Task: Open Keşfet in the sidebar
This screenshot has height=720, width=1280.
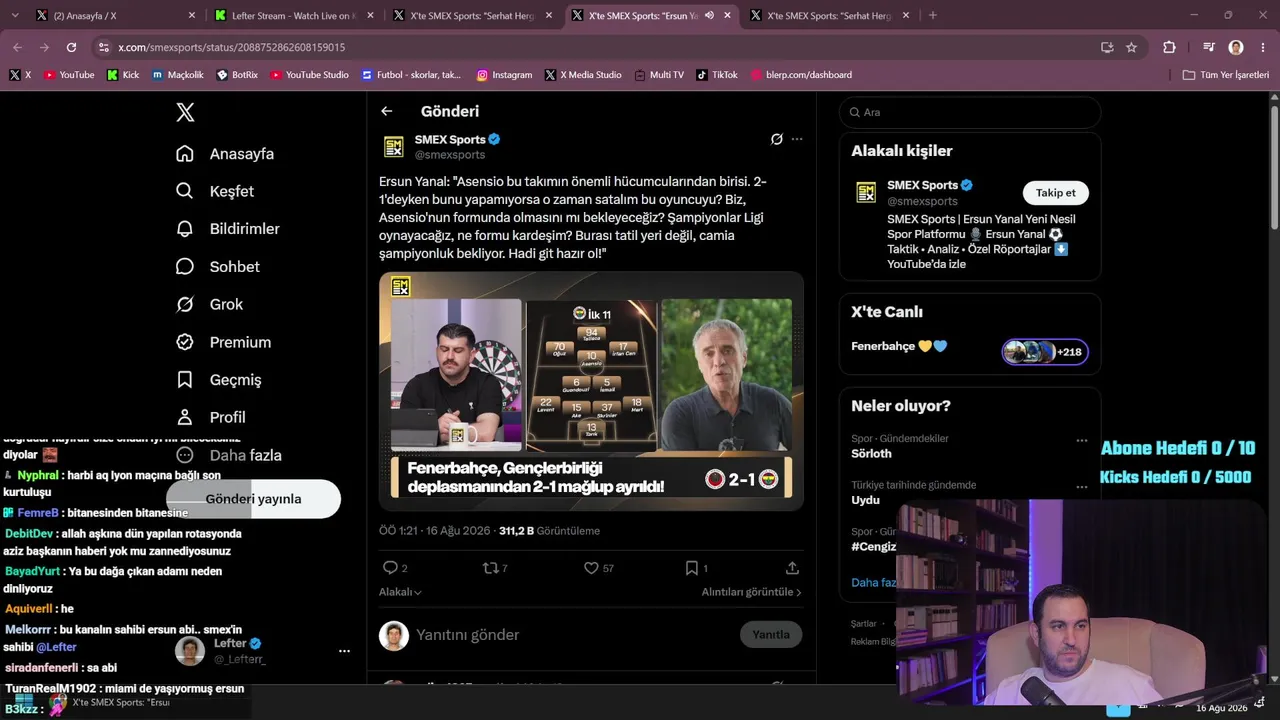Action: tap(215, 191)
